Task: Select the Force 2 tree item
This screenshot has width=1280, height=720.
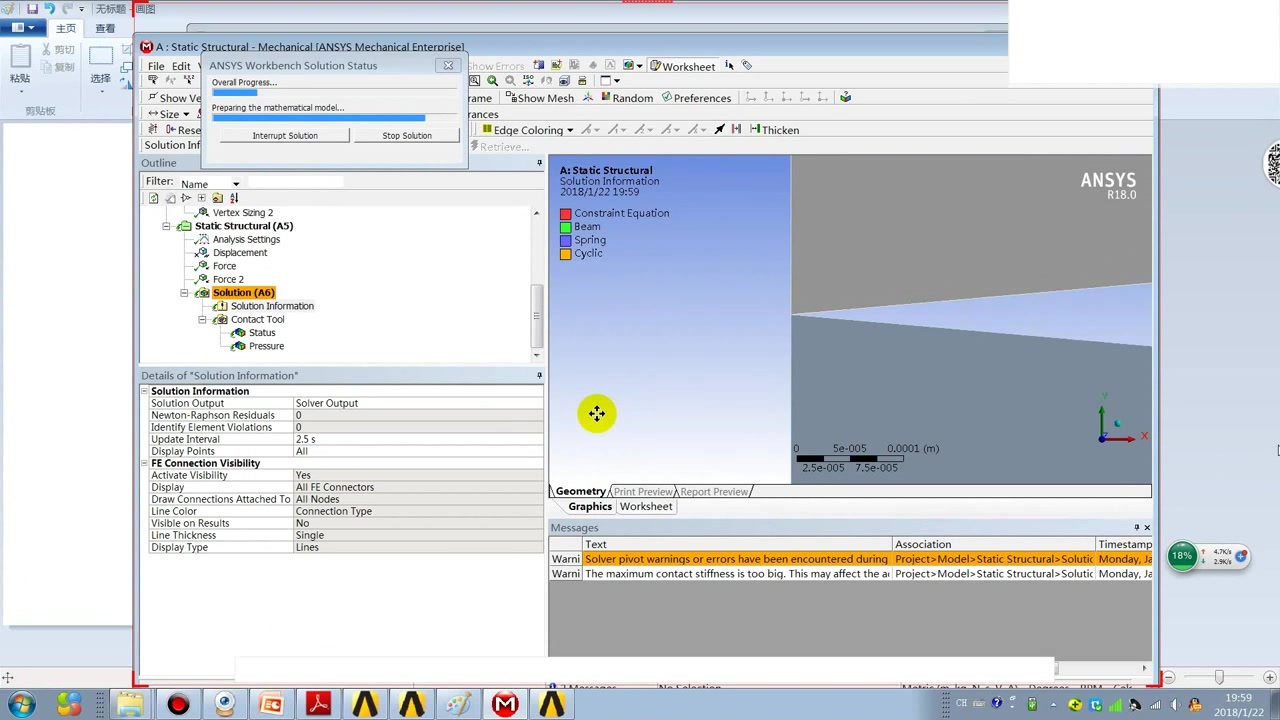Action: tap(228, 280)
